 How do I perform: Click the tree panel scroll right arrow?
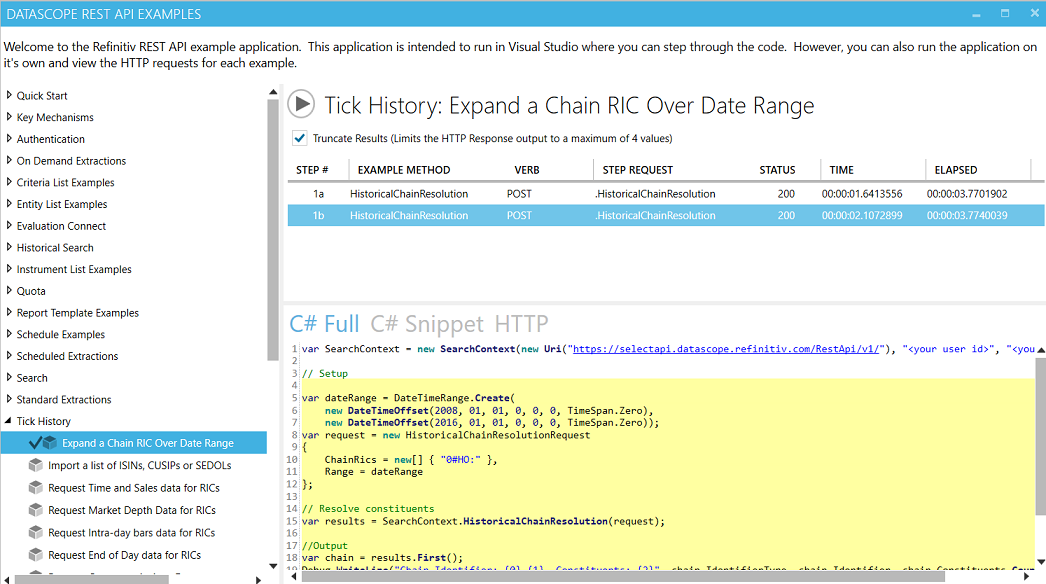[259, 579]
